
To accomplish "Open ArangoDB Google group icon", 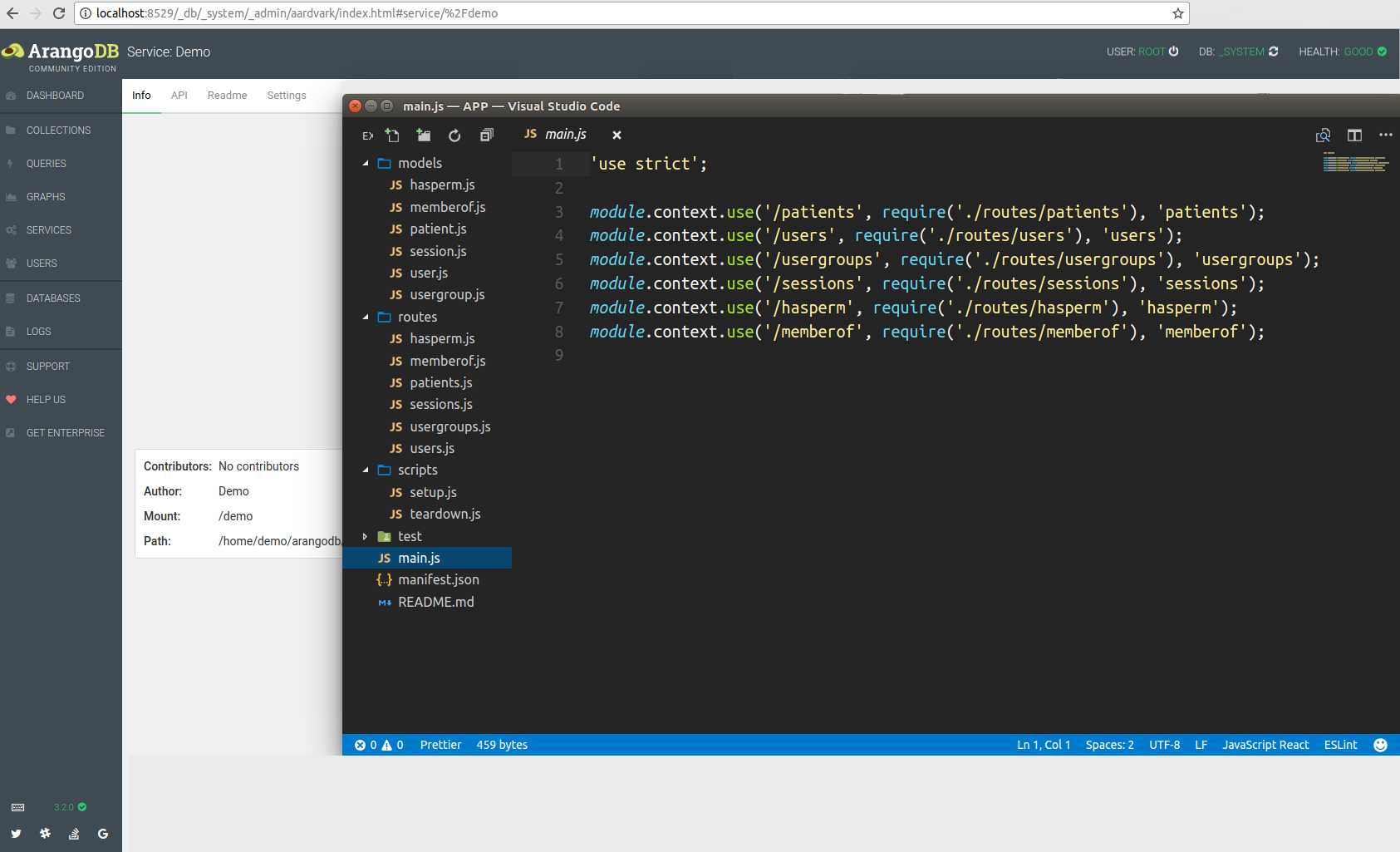I will point(103,834).
